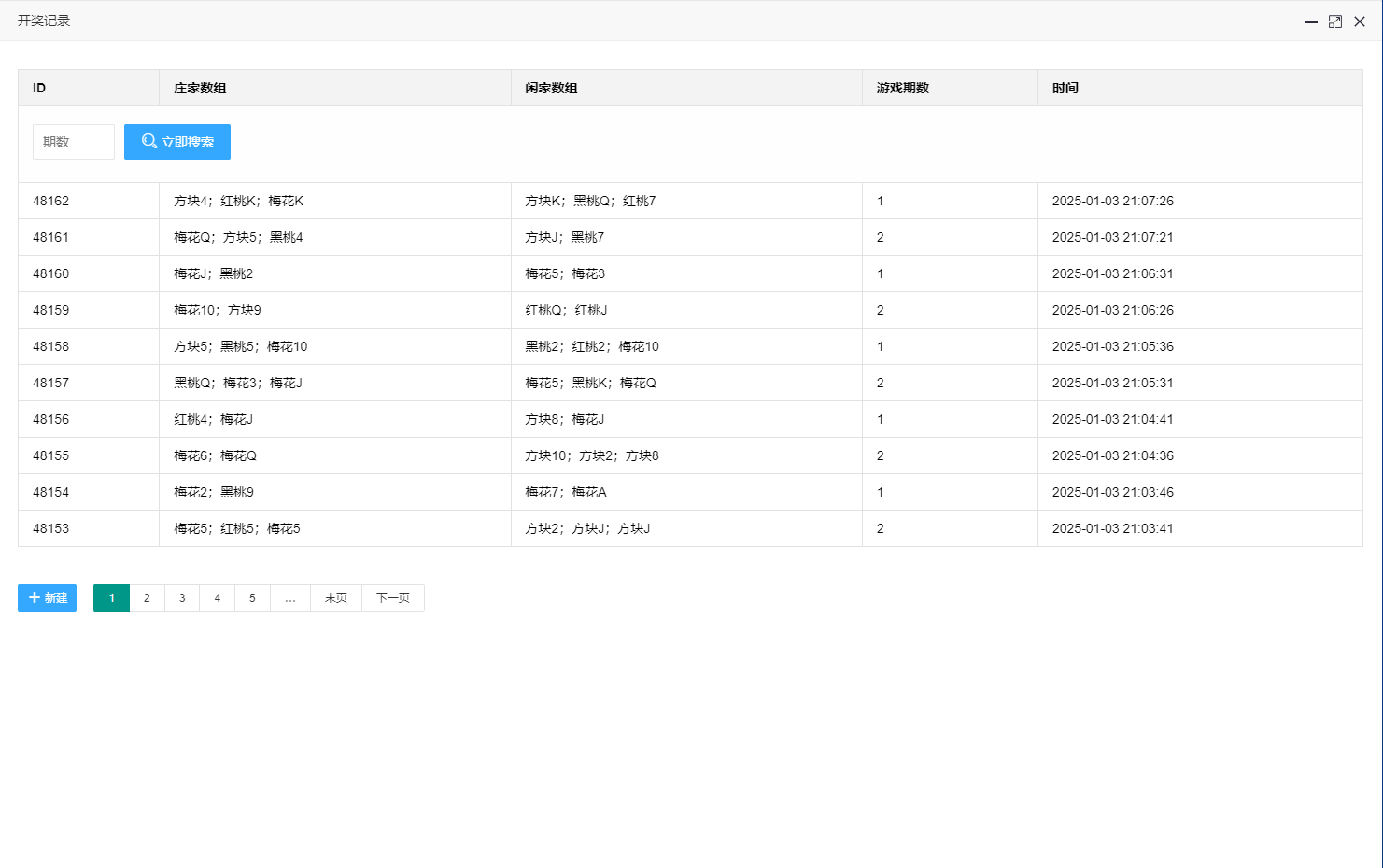Viewport: 1383px width, 868px height.
Task: Go to the last page 末页
Action: 336,598
